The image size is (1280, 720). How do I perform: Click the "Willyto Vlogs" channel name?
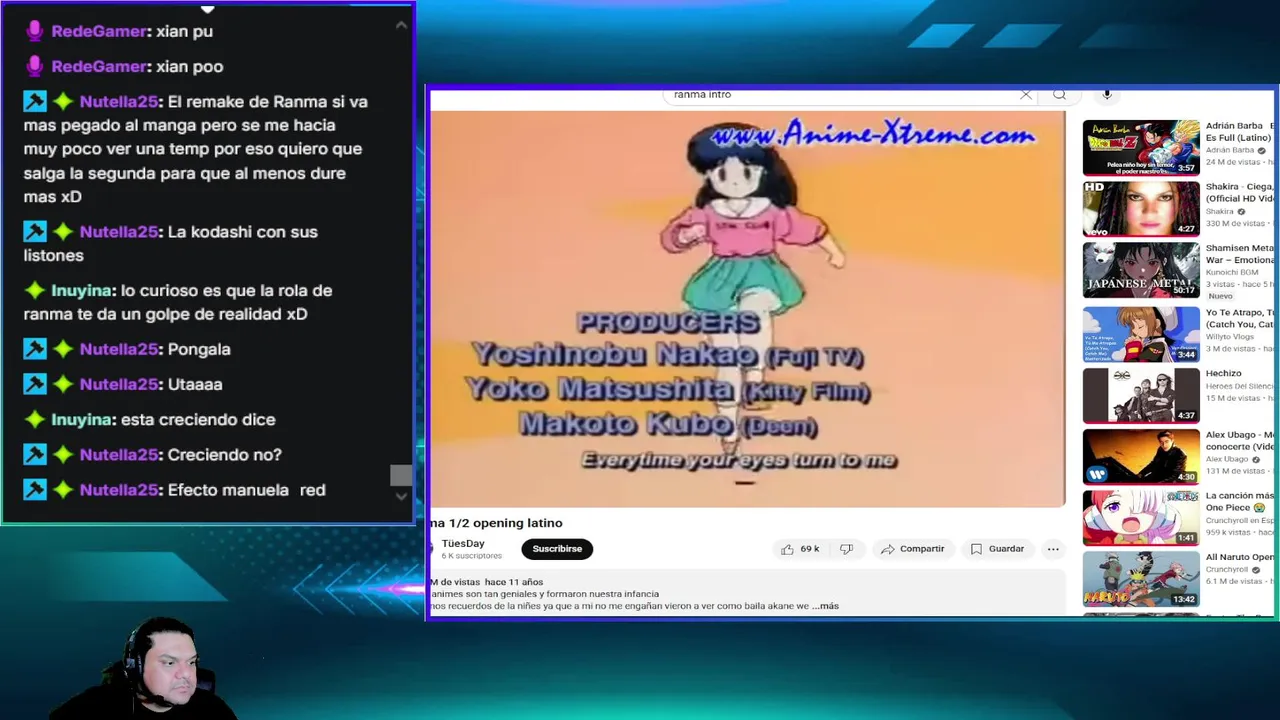[x=1229, y=337]
